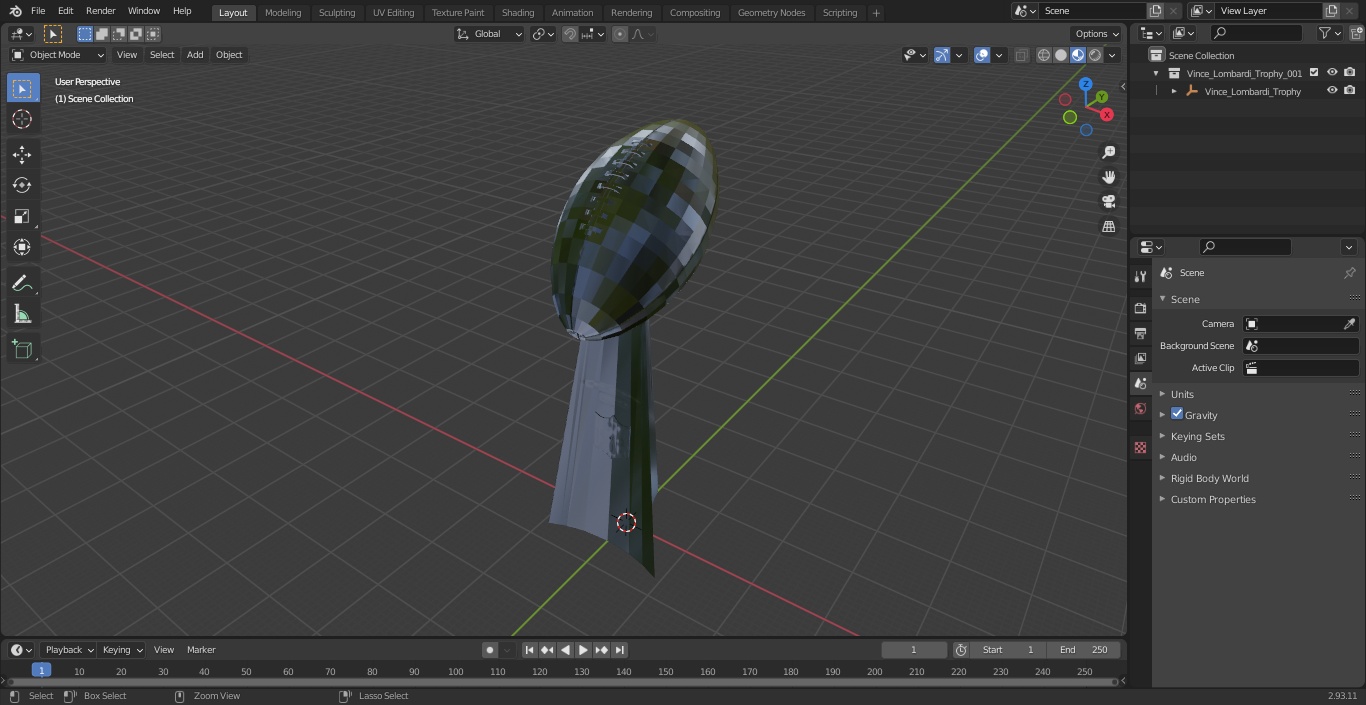Screen dimensions: 1366x705
Task: Pin the Scene properties panel
Action: point(1349,273)
